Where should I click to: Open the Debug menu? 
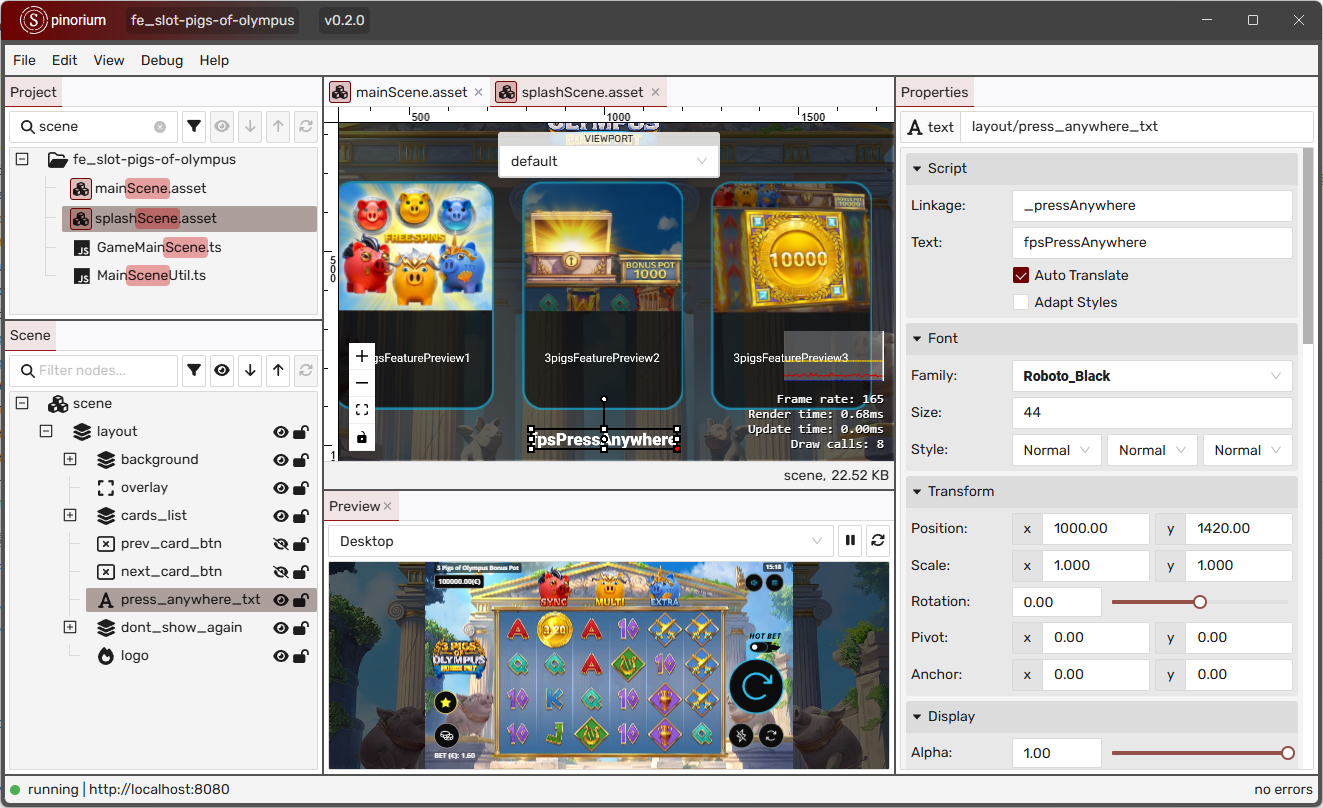tap(161, 60)
